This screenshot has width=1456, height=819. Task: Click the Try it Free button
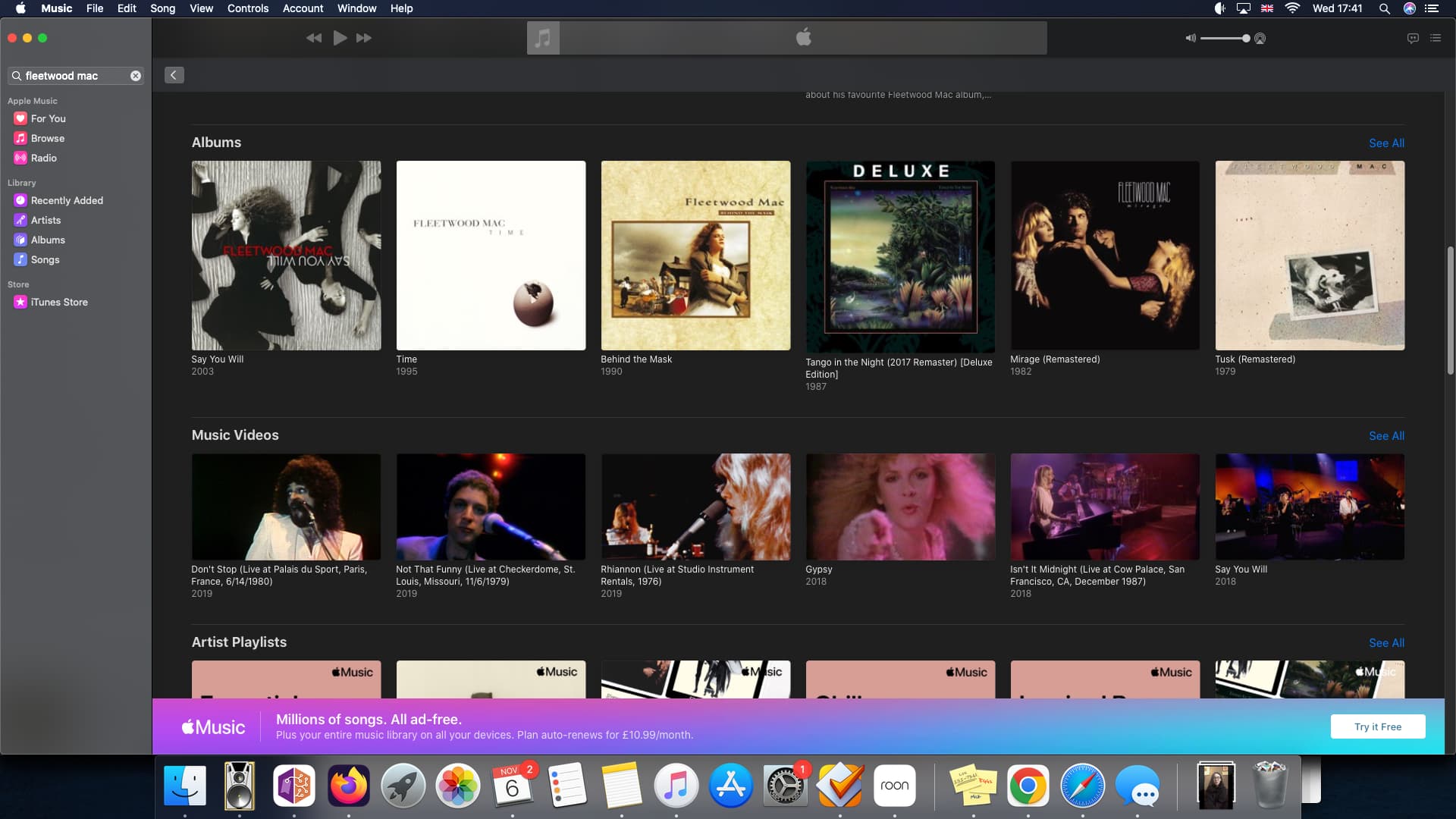click(1378, 726)
